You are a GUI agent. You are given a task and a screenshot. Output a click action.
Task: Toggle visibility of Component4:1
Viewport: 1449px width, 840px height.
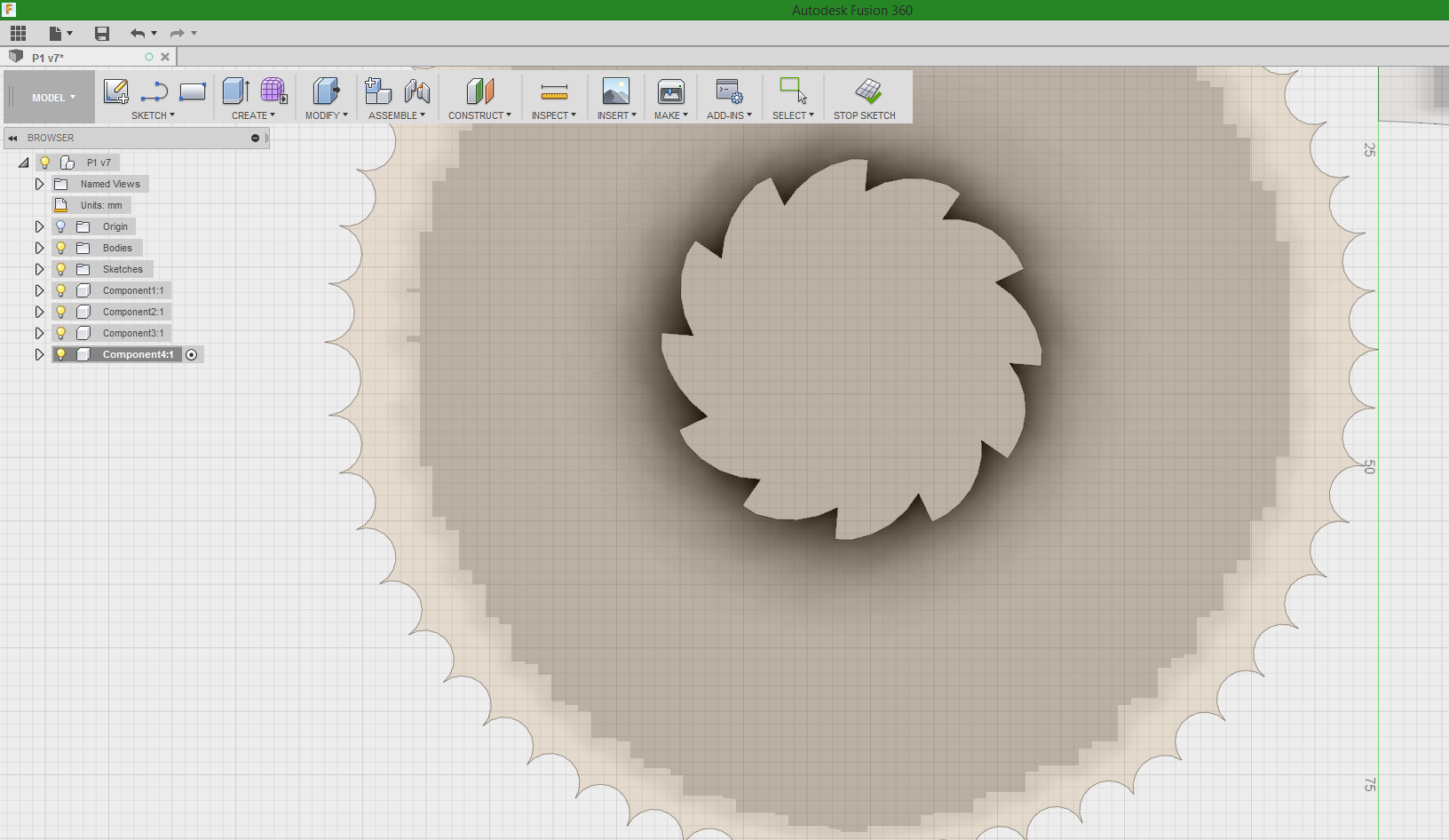(x=61, y=354)
